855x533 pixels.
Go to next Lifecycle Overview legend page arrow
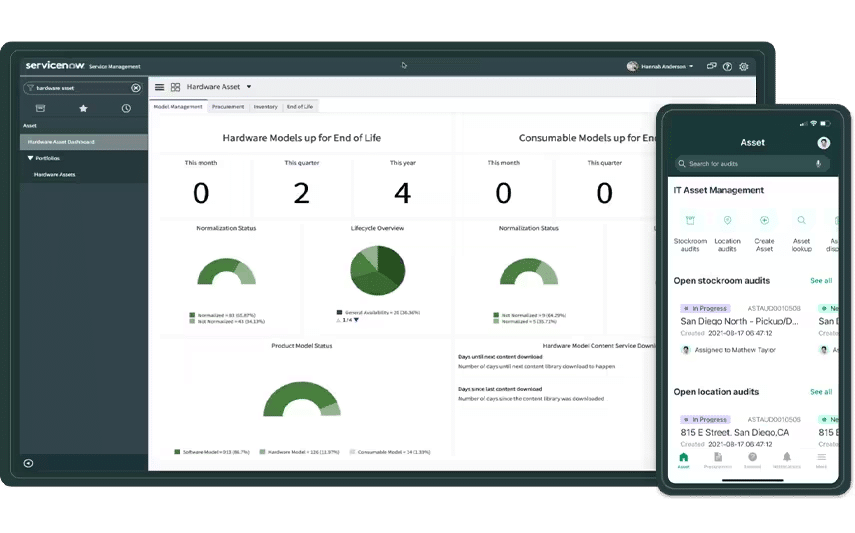pos(356,320)
